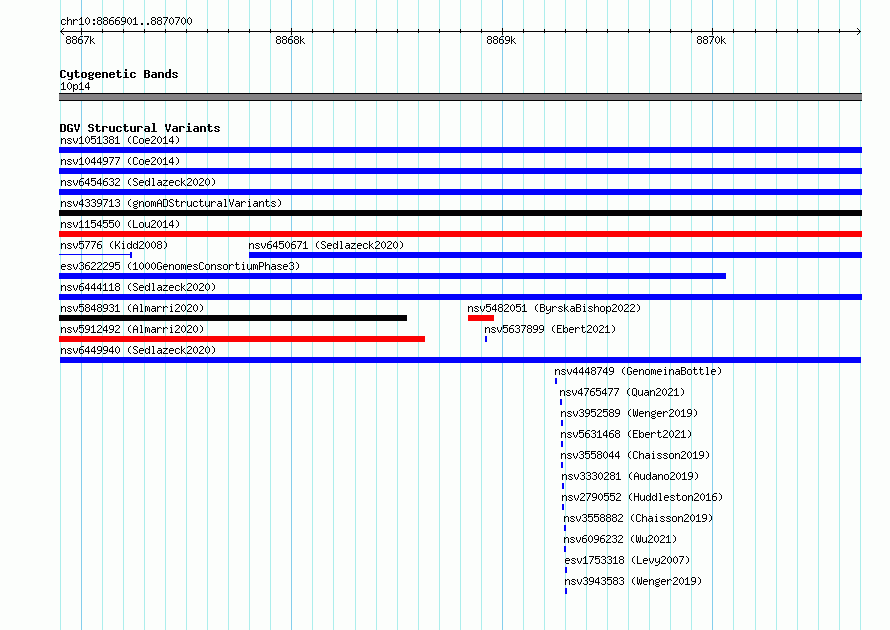Open nsv3952589 (Wenger2019) label
The height and width of the screenshot is (630, 890).
(x=629, y=413)
